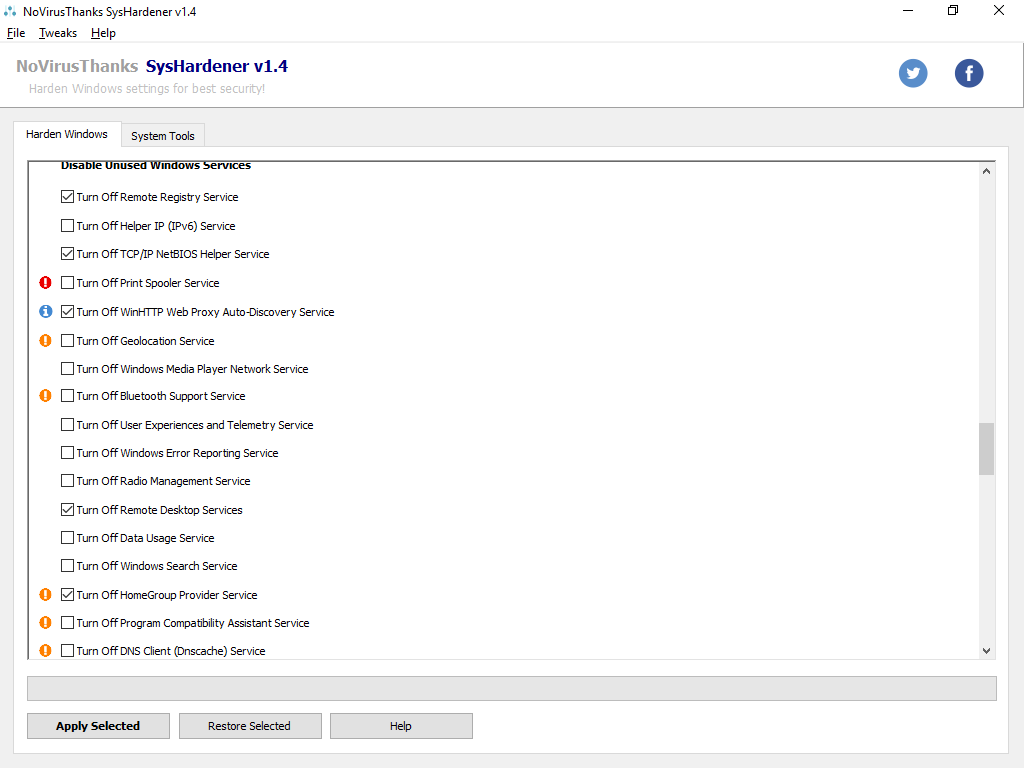Click orange warning icon beside Geolocation Service
Viewport: 1024px width, 768px height.
pos(45,340)
